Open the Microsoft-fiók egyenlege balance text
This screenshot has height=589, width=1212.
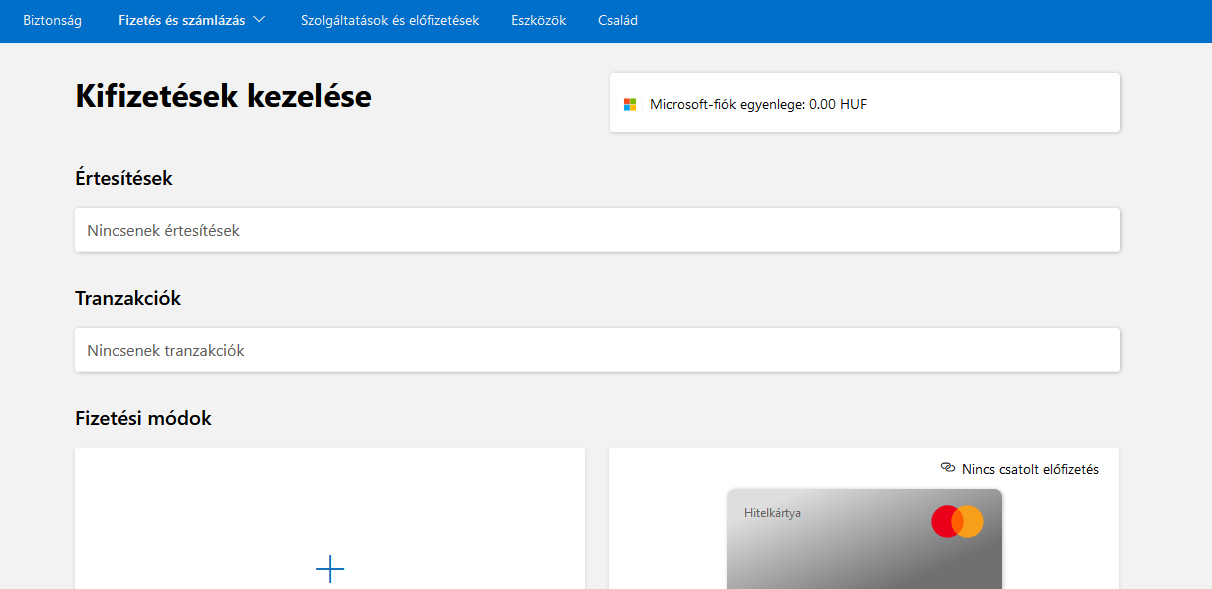[x=758, y=104]
